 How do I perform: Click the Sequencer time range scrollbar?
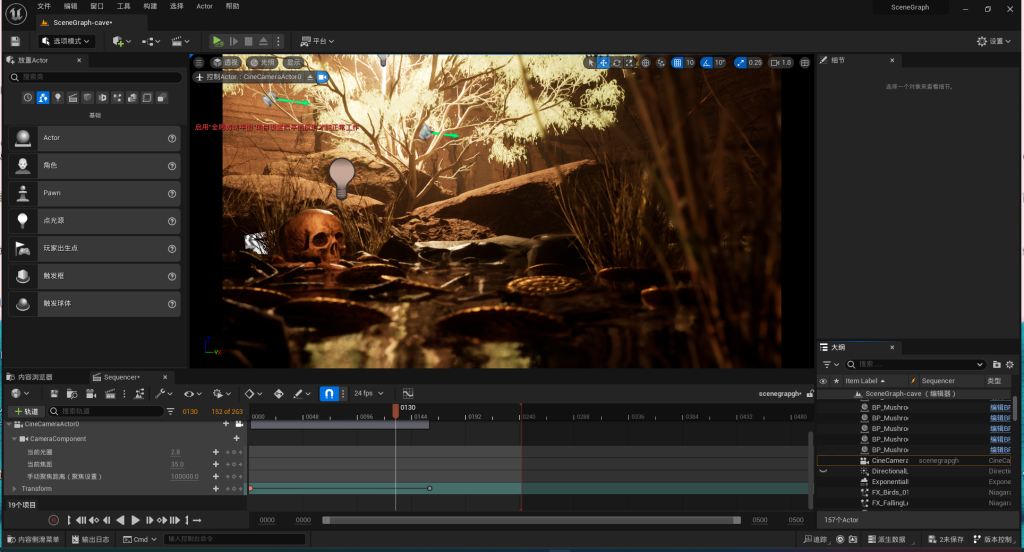tap(532, 521)
